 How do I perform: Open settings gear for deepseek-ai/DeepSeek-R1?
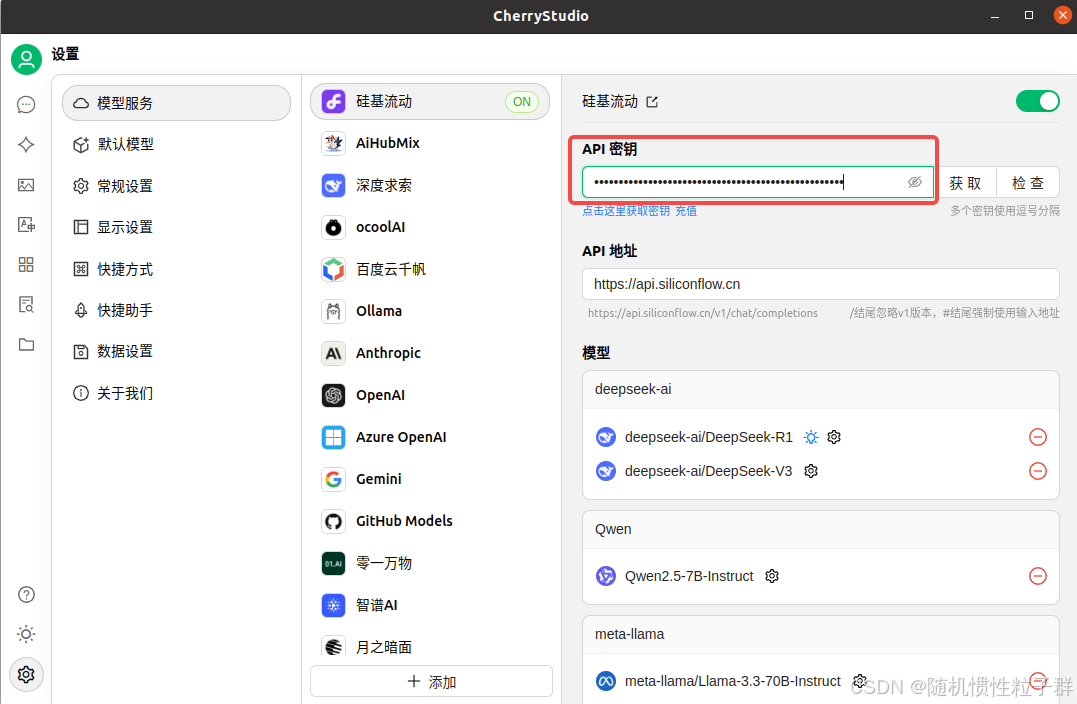pos(834,437)
